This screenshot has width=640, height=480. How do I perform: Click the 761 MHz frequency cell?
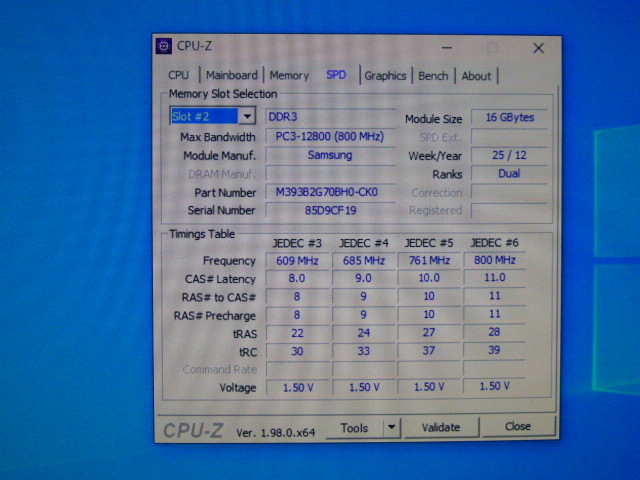tap(429, 260)
